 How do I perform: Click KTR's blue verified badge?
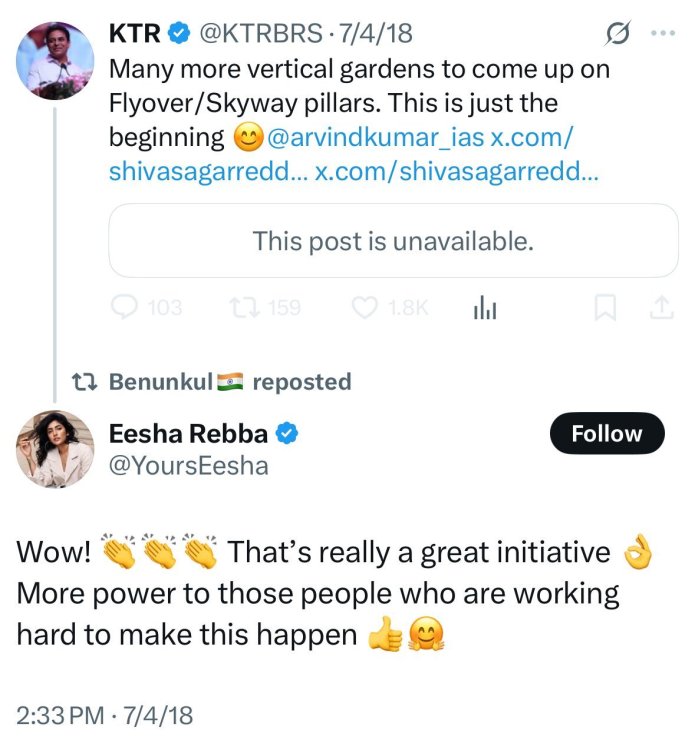click(x=178, y=35)
